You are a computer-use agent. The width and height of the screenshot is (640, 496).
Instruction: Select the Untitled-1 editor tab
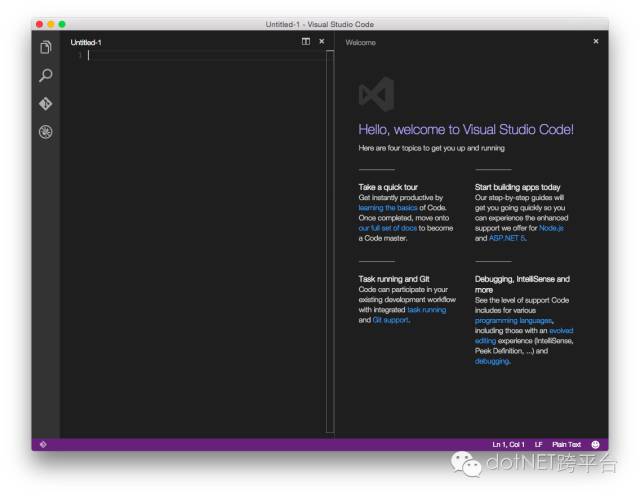86,42
